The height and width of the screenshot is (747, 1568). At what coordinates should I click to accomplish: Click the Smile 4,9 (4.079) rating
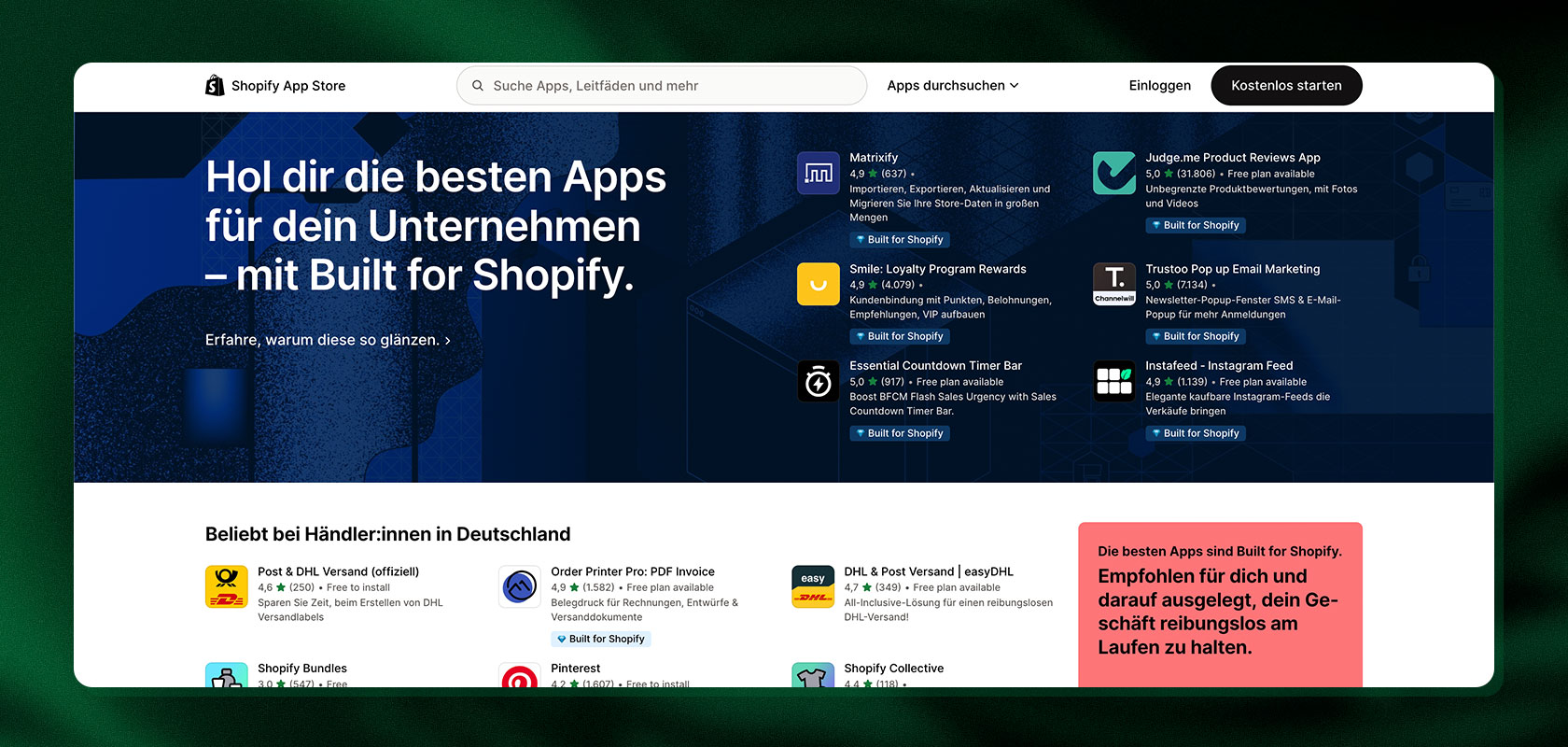(x=882, y=285)
